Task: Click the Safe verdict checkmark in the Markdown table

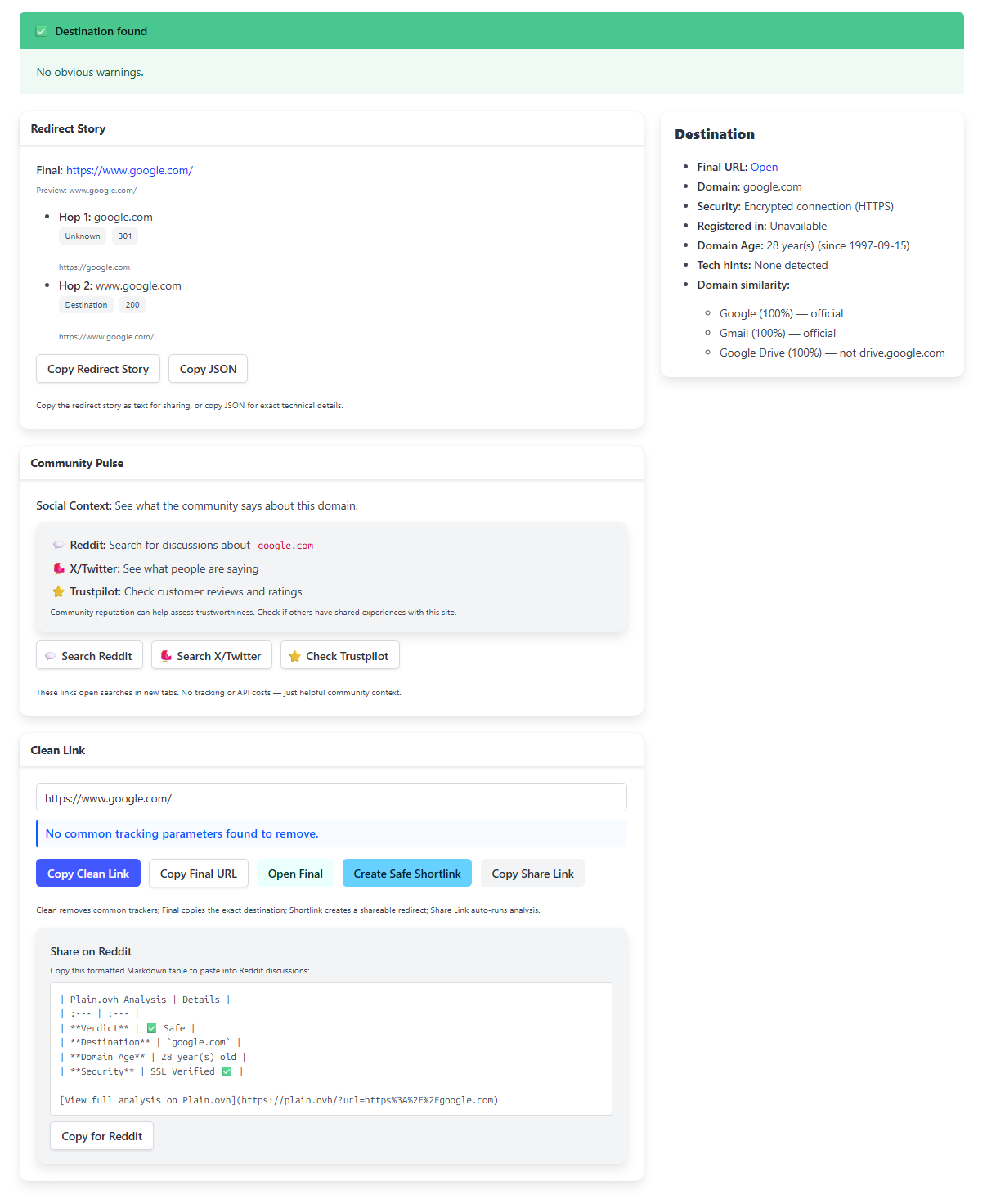Action: [x=152, y=1028]
